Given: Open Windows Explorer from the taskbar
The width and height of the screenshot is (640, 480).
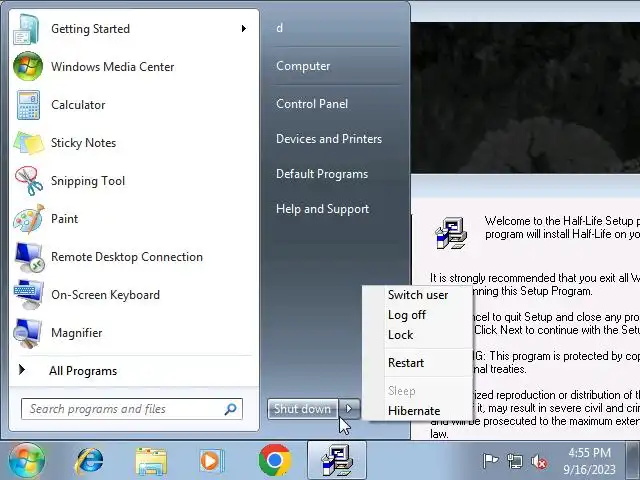Looking at the screenshot, I should coord(151,461).
